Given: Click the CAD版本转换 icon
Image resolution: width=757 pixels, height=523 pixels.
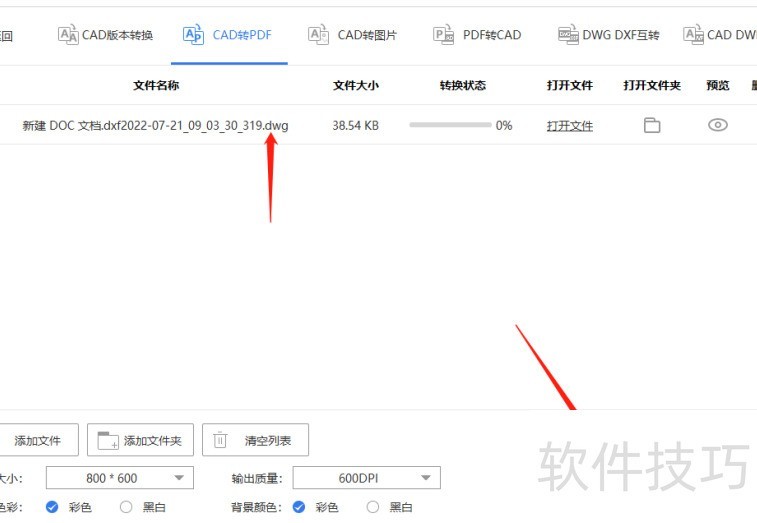Looking at the screenshot, I should [68, 35].
